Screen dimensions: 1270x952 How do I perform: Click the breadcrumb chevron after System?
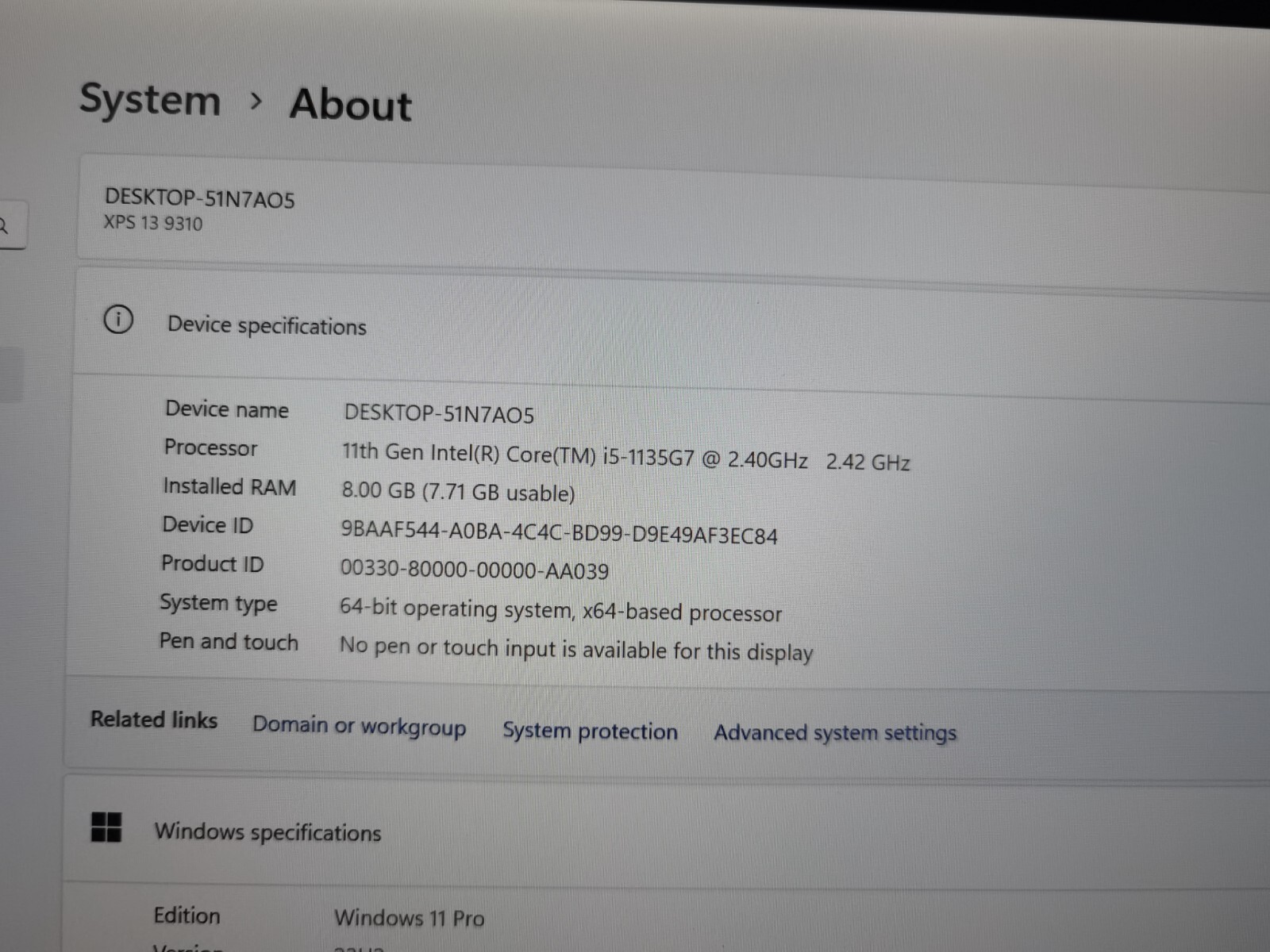(256, 101)
